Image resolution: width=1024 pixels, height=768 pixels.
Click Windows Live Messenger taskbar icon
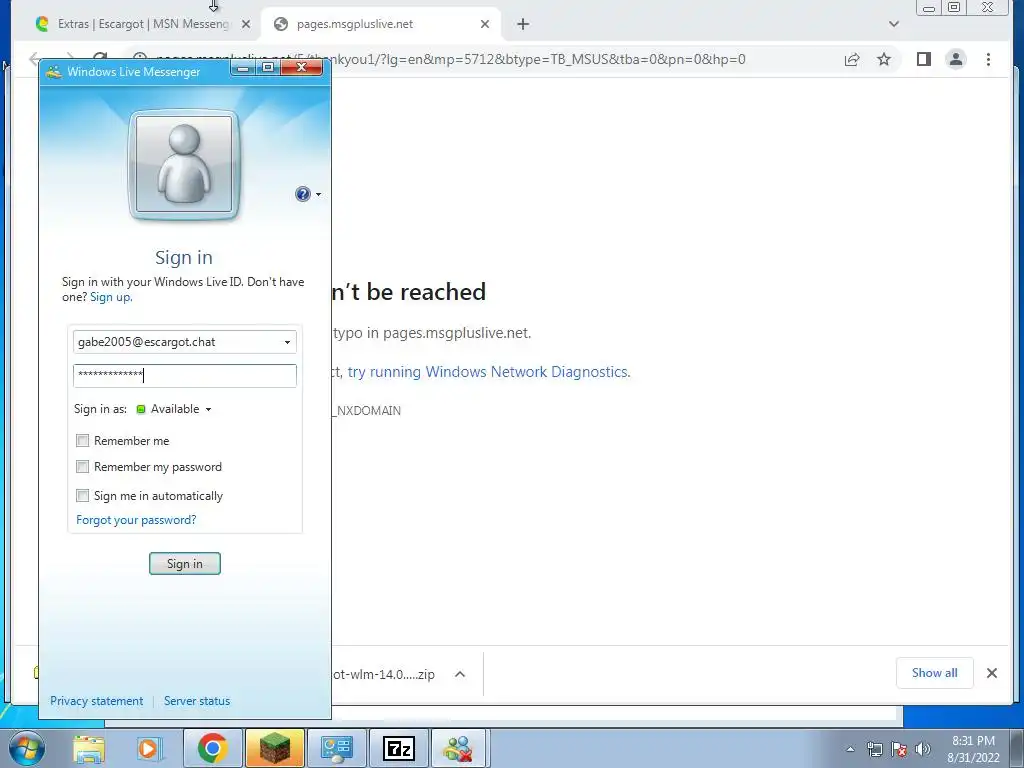(x=458, y=748)
